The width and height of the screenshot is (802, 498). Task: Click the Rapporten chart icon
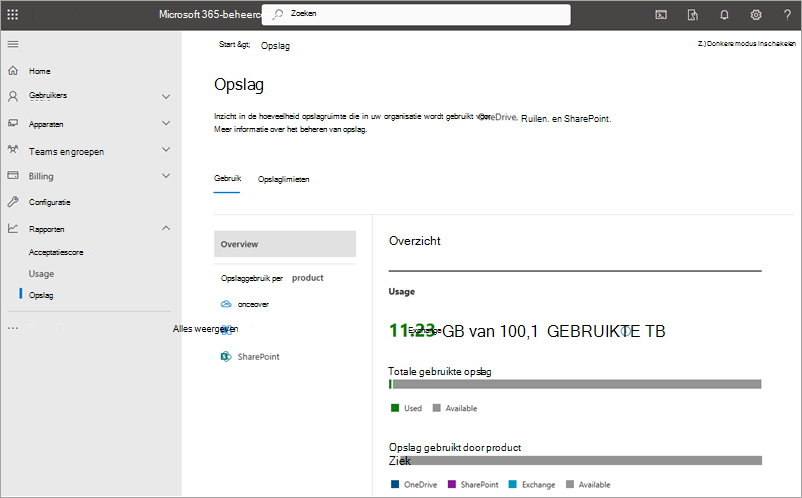(13, 229)
